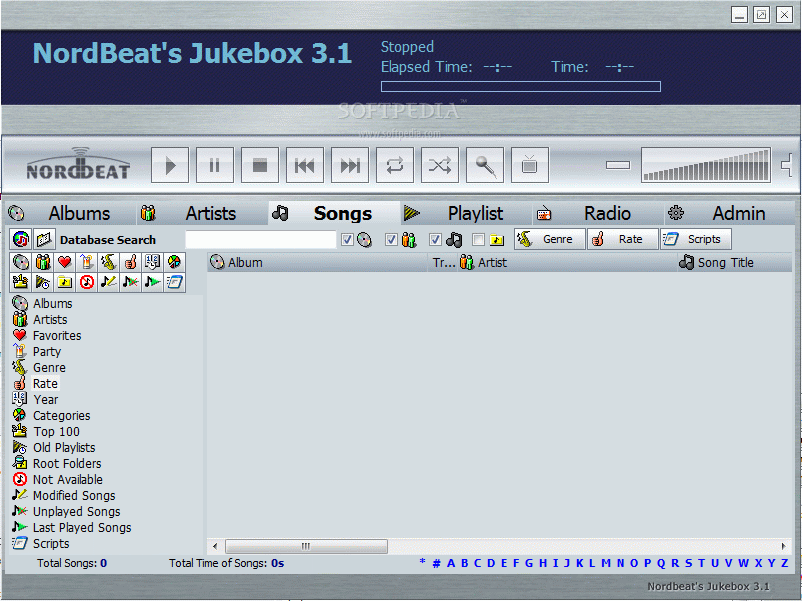Click the red heart favorites icon in grid
The height and width of the screenshot is (601, 802).
(x=64, y=262)
